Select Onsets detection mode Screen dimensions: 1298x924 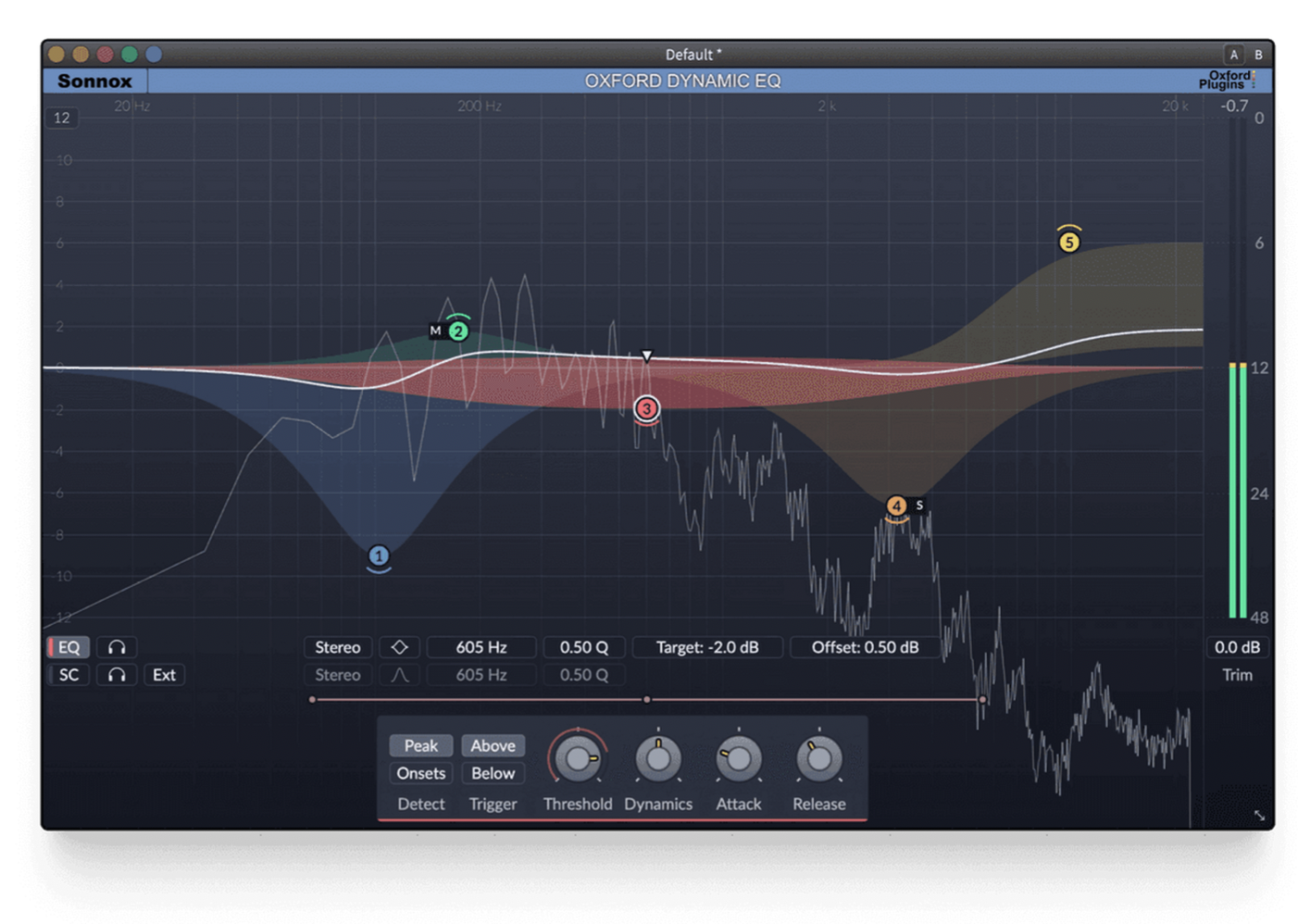coord(420,773)
